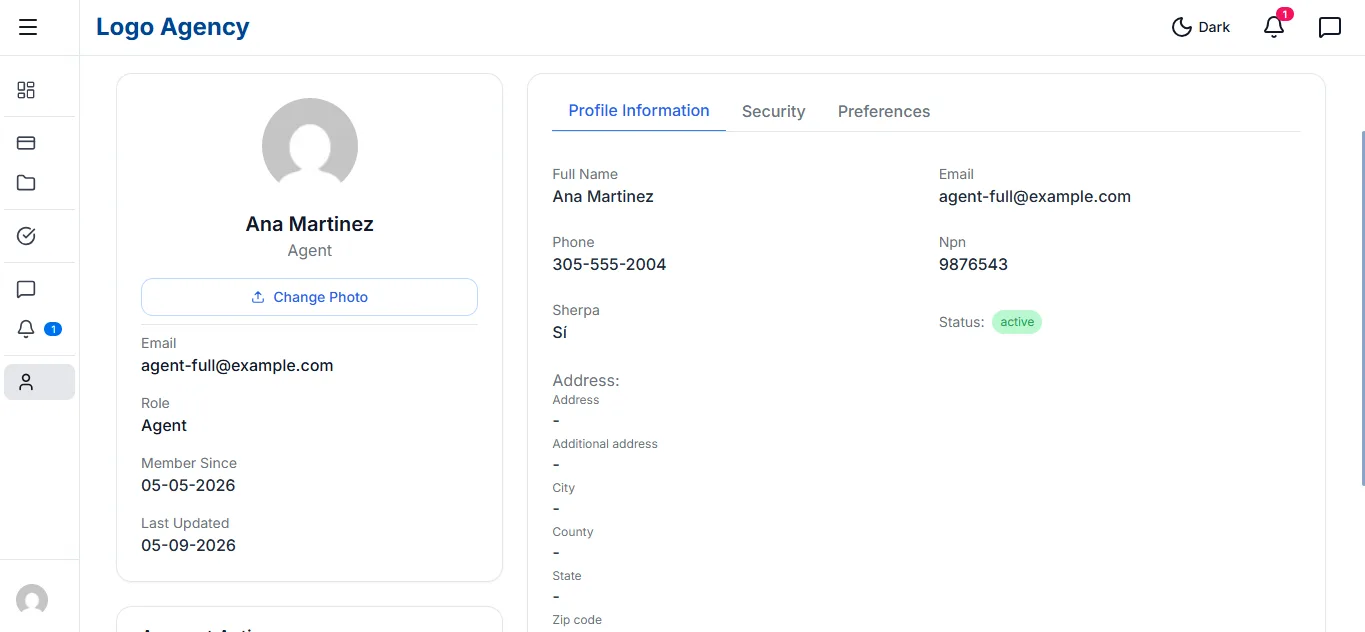Open the card icon in sidebar

click(x=26, y=143)
